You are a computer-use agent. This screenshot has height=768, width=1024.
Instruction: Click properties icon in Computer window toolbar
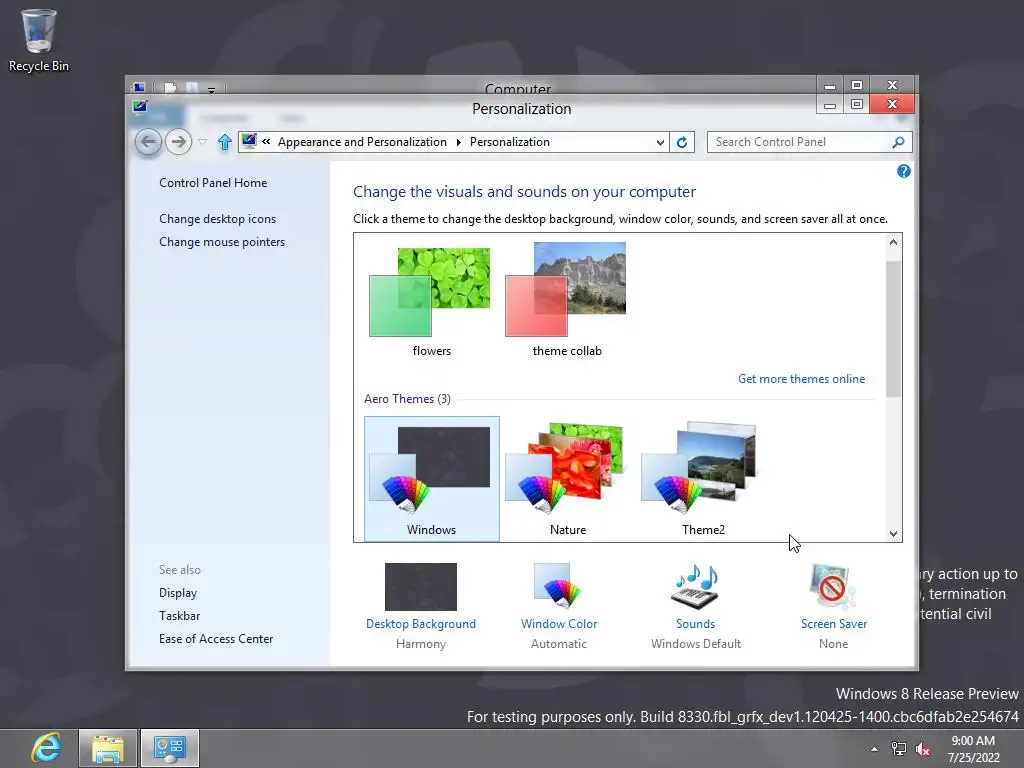tap(170, 88)
